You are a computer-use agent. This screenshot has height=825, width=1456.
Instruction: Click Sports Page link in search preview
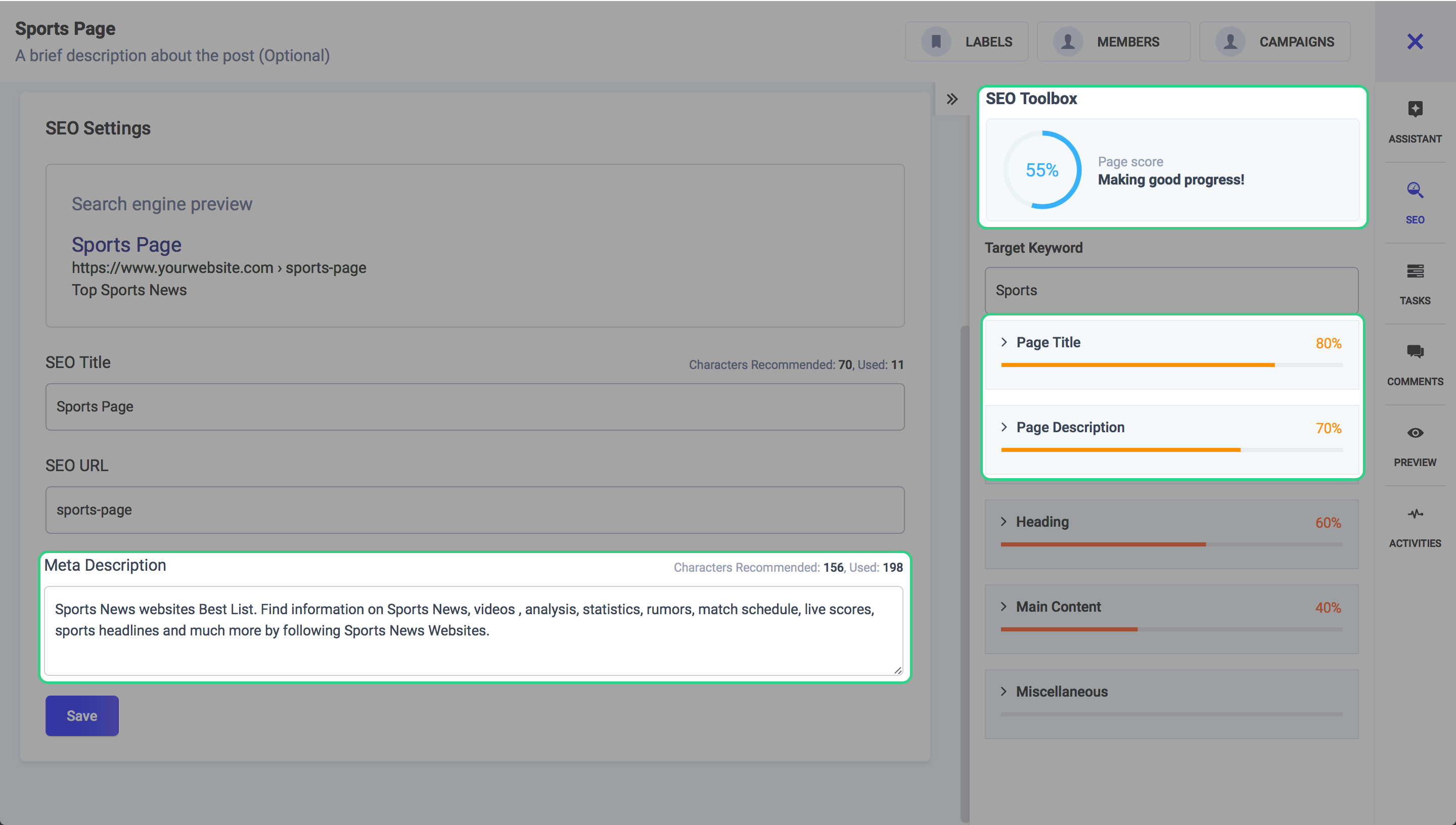tap(126, 245)
